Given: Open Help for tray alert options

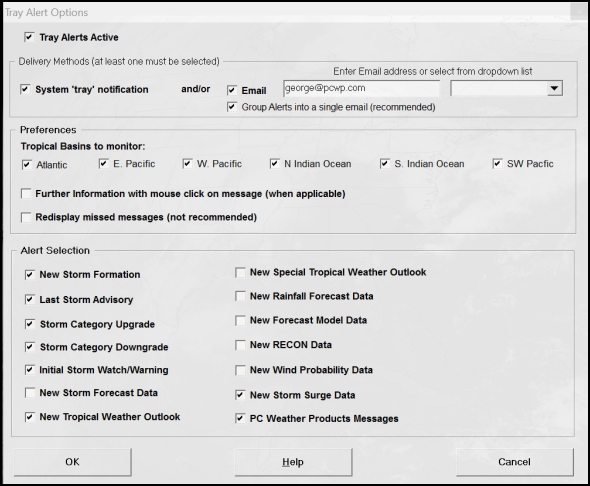Looking at the screenshot, I should 293,462.
